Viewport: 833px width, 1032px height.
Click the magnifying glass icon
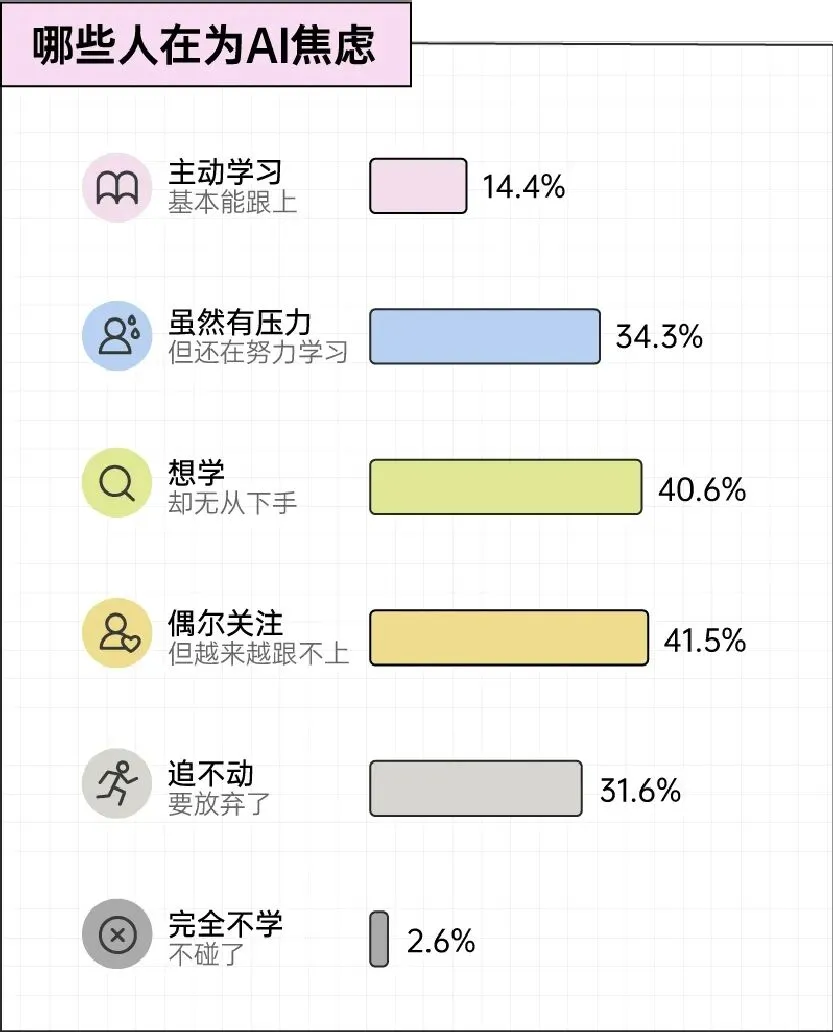(117, 483)
